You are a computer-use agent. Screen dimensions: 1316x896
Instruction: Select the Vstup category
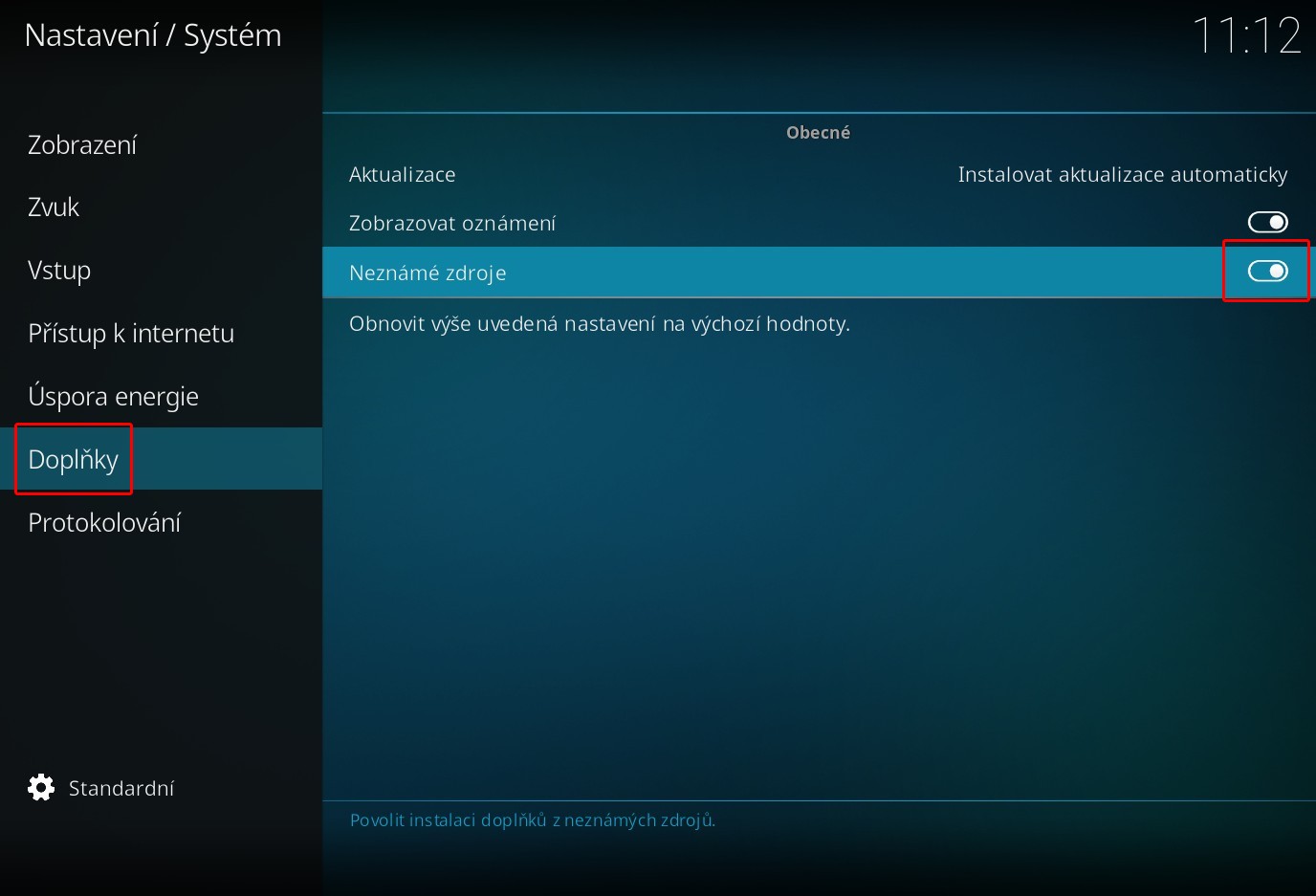pyautogui.click(x=59, y=271)
